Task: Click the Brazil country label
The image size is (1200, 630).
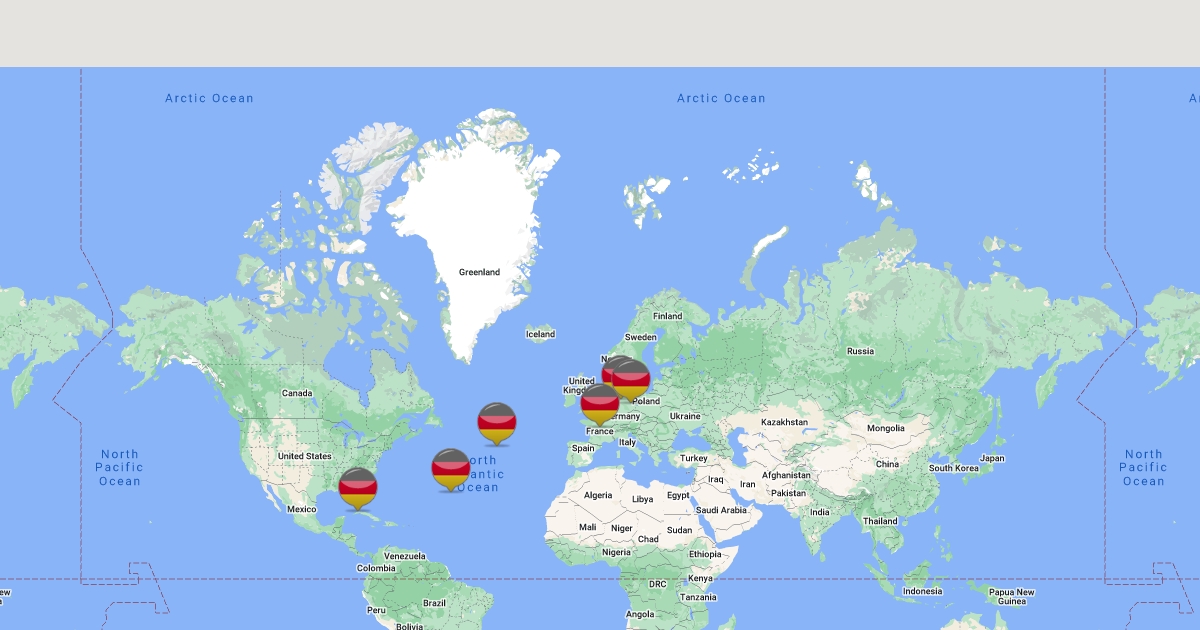Action: pyautogui.click(x=434, y=603)
